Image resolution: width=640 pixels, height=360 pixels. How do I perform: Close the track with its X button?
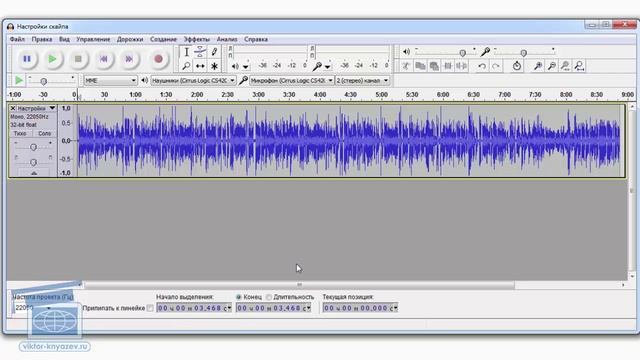click(x=13, y=108)
